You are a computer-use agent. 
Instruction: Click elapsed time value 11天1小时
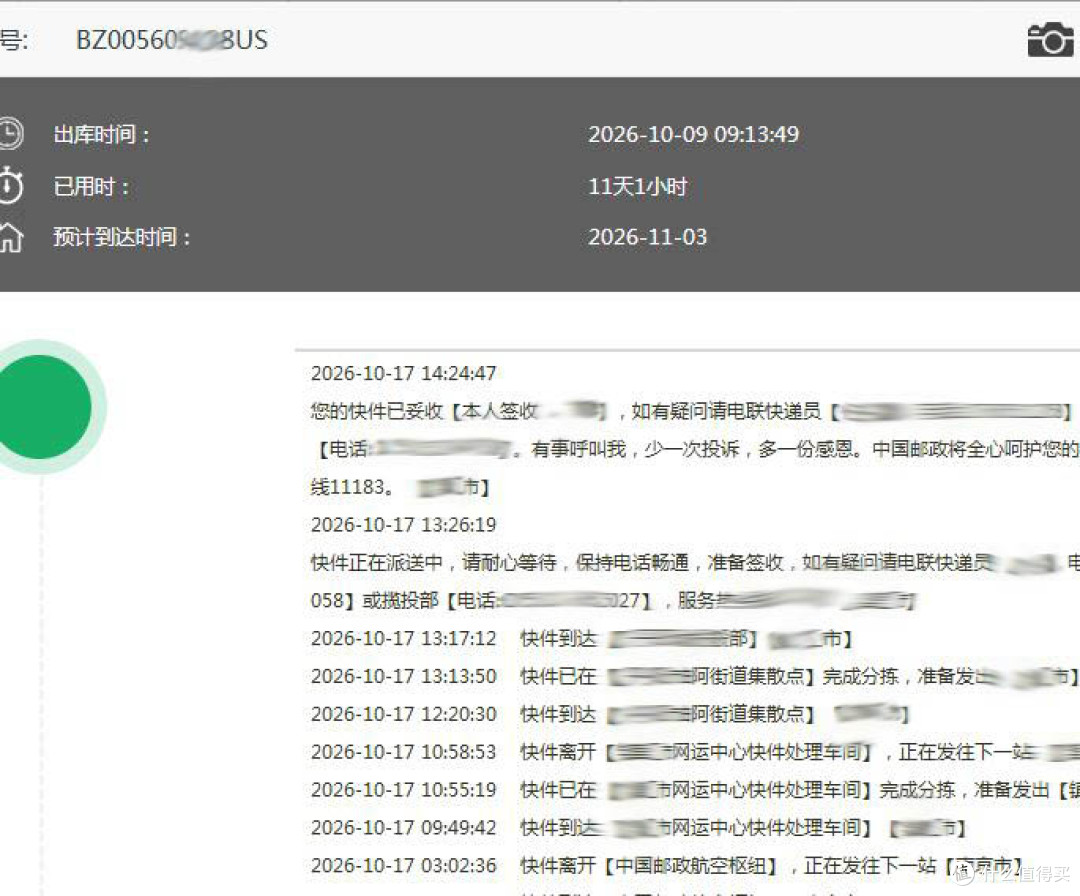click(637, 187)
